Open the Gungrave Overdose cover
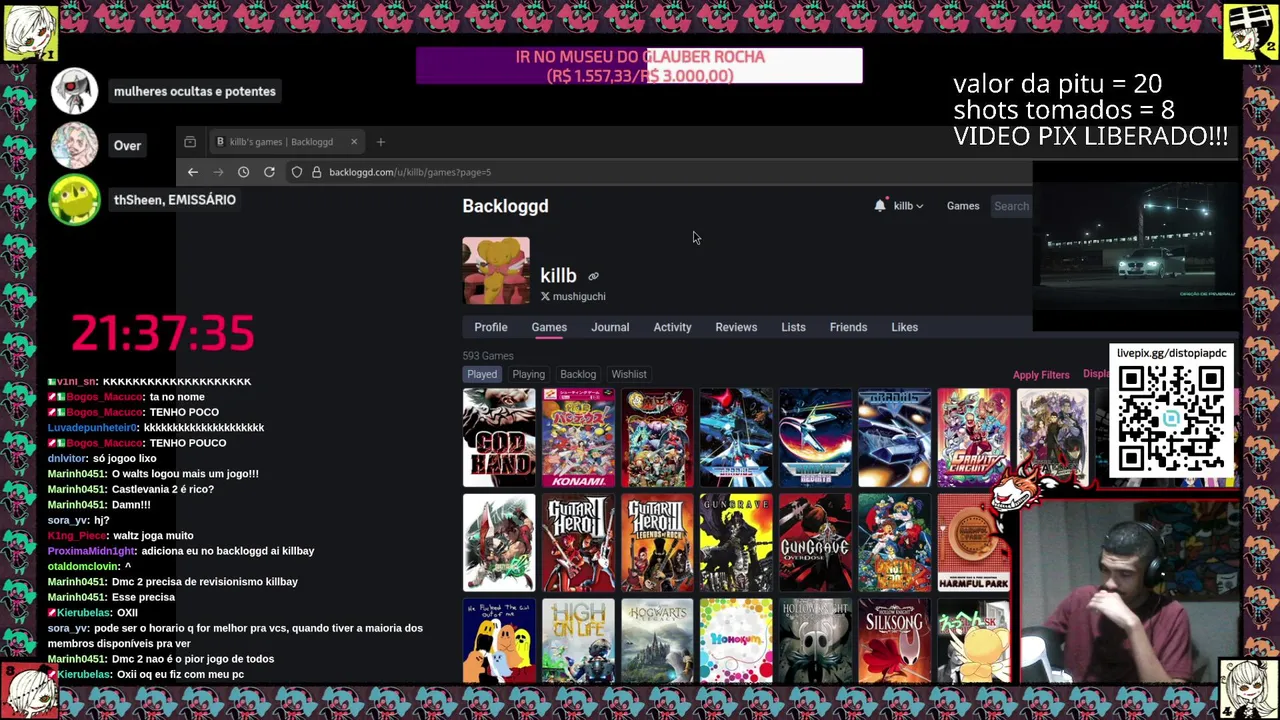1280x720 pixels. pos(815,543)
